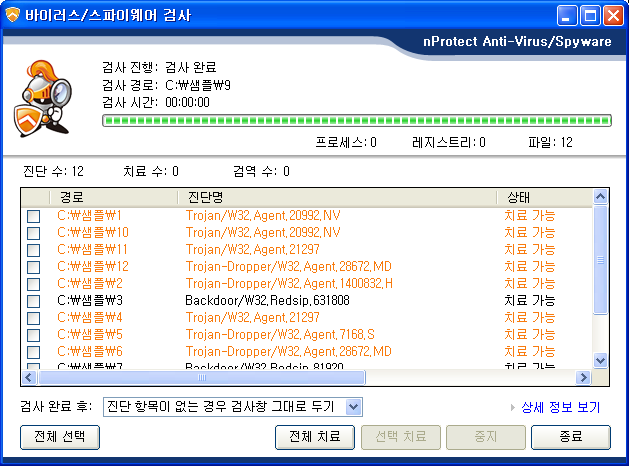The image size is (629, 466).
Task: Click the 종료 button
Action: 571,437
